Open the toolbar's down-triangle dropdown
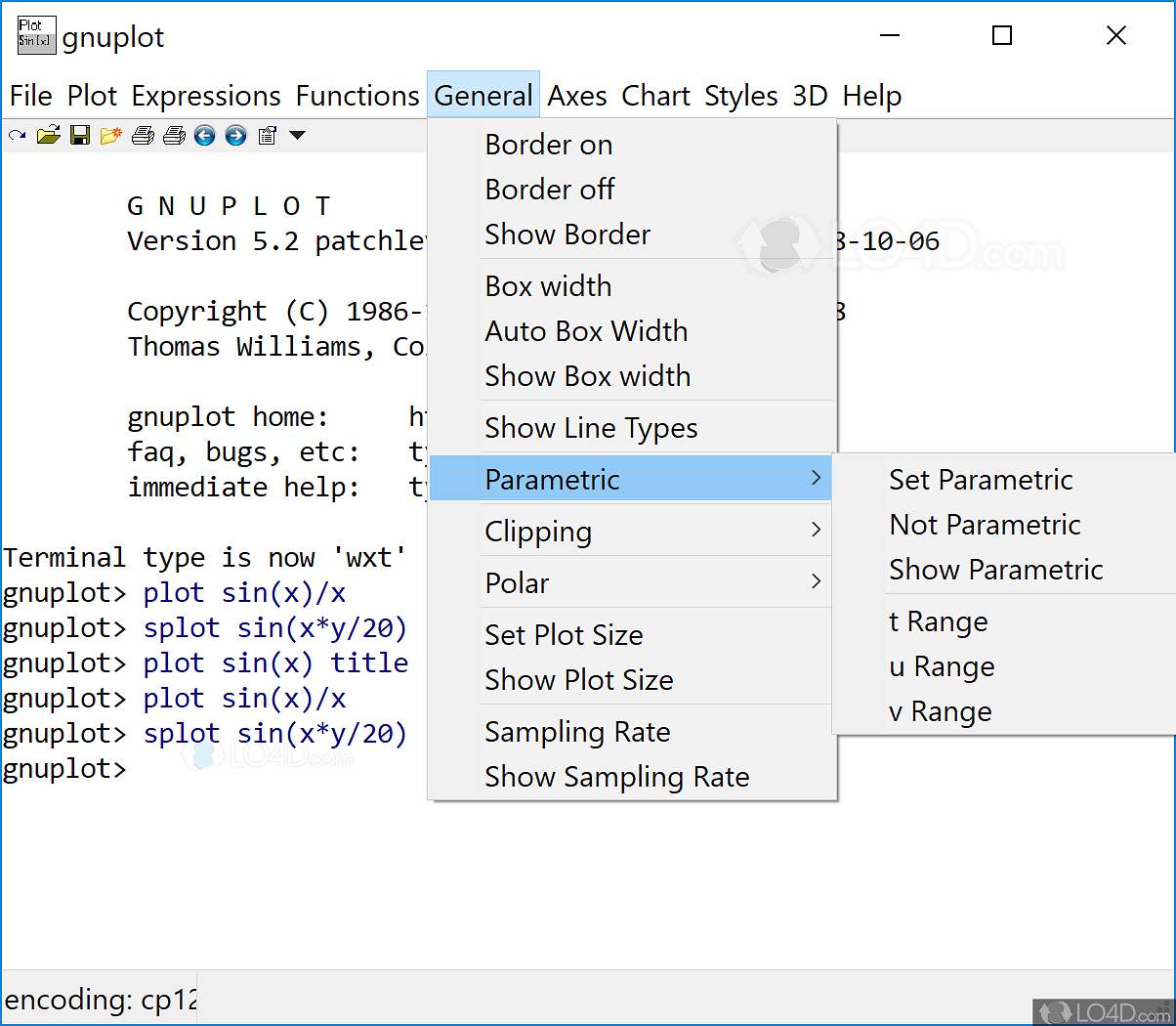Viewport: 1176px width, 1026px height. (296, 135)
